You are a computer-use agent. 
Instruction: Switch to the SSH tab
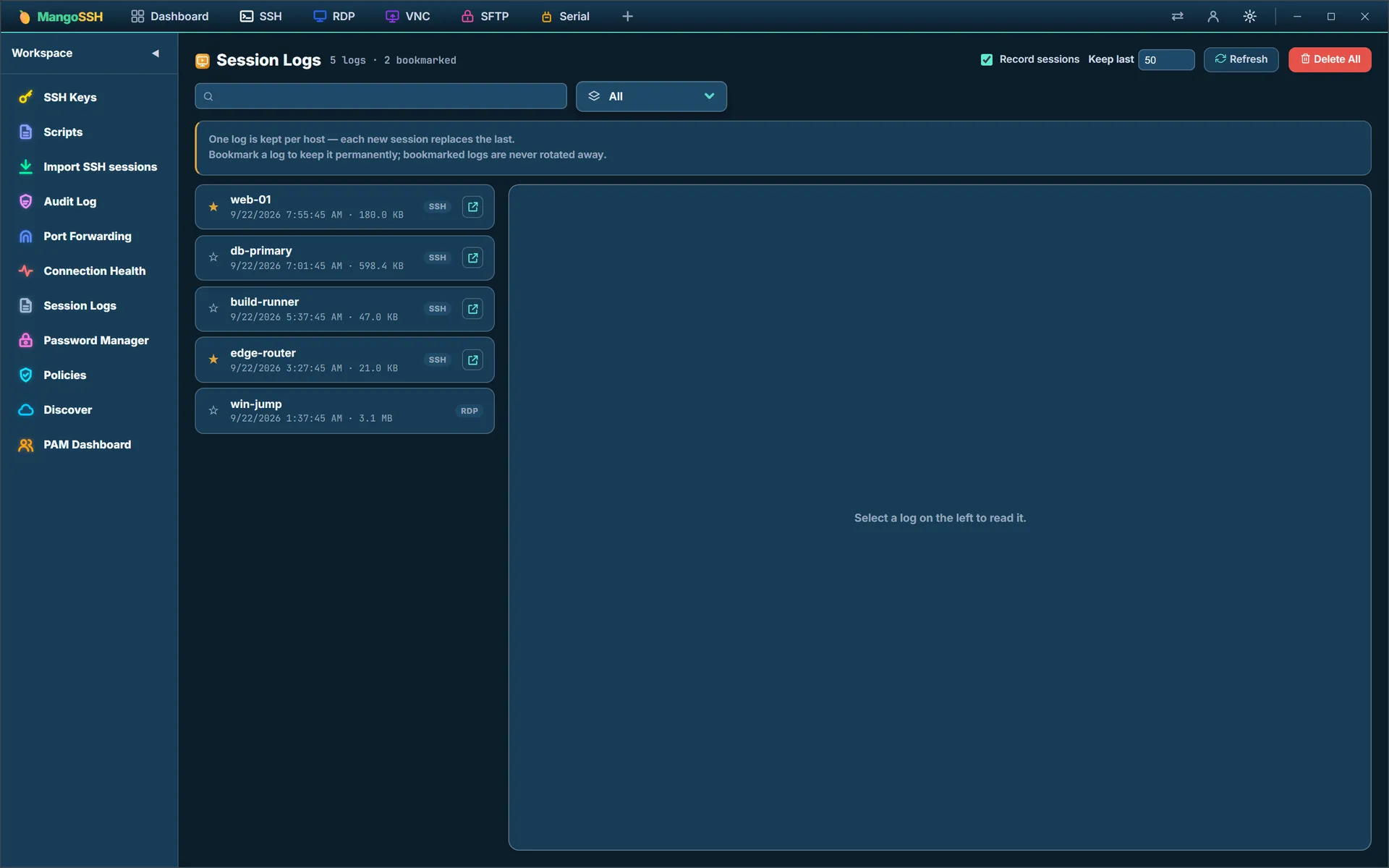(261, 16)
